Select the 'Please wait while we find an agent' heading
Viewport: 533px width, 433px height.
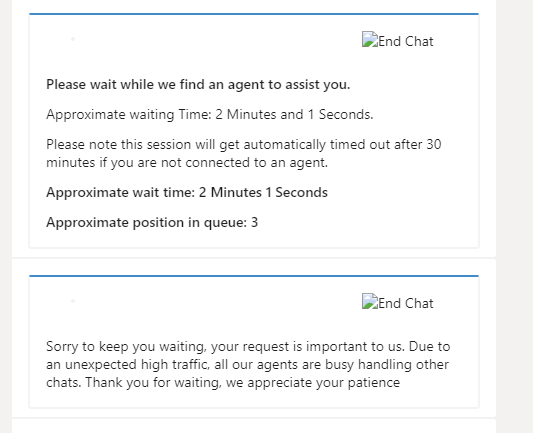[x=198, y=85]
